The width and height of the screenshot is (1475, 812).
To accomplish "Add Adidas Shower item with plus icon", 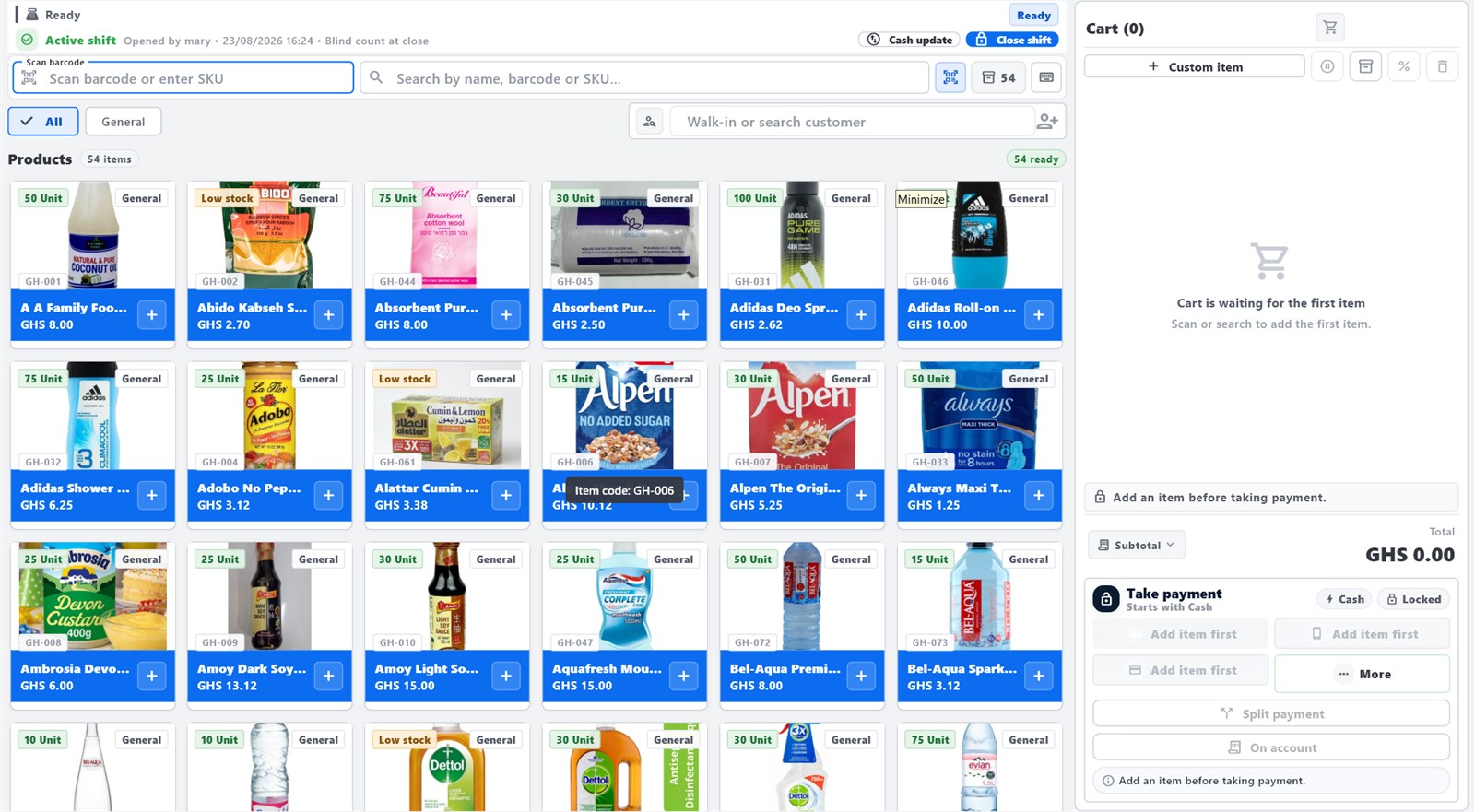I will point(152,496).
